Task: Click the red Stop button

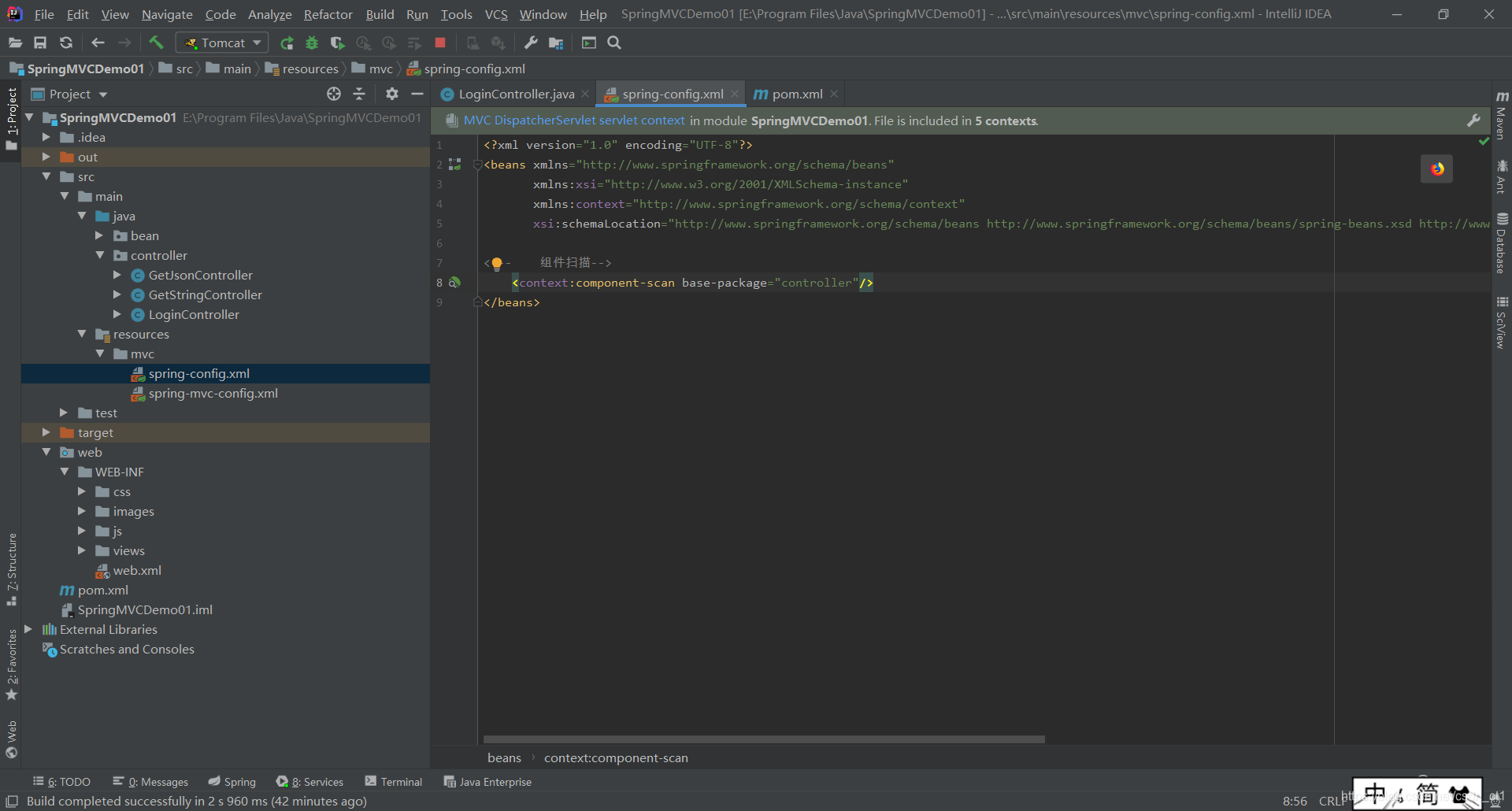Action: pyautogui.click(x=440, y=43)
